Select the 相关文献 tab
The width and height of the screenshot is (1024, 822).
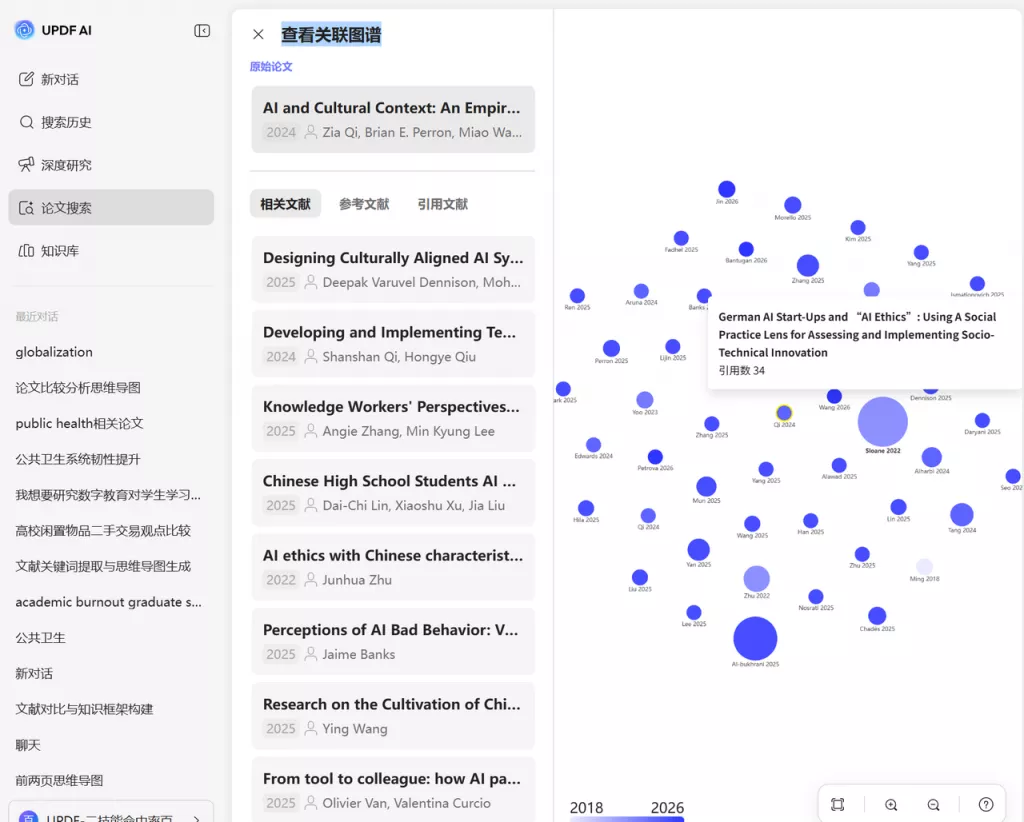click(285, 204)
